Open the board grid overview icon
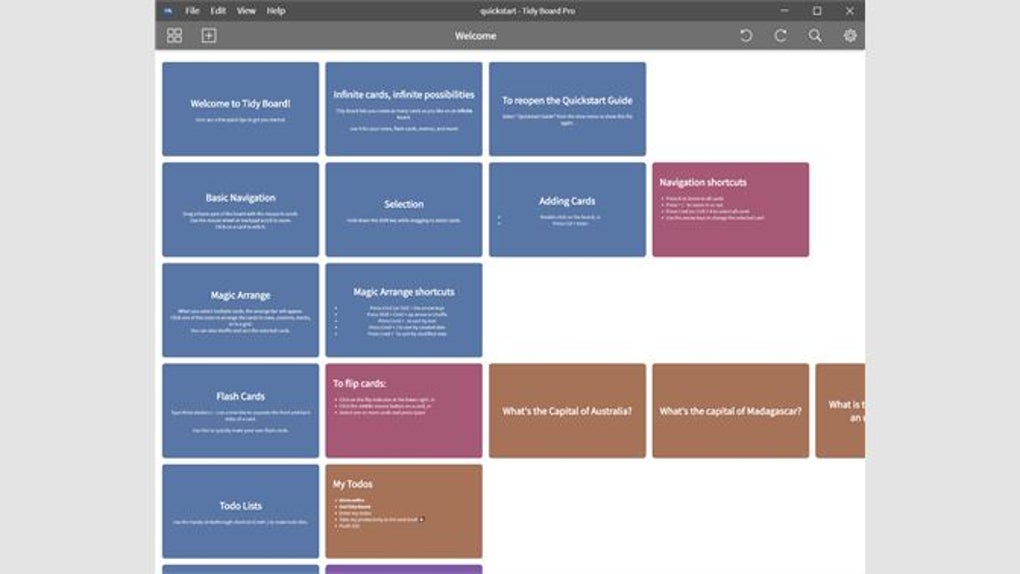The image size is (1020, 574). tap(174, 36)
